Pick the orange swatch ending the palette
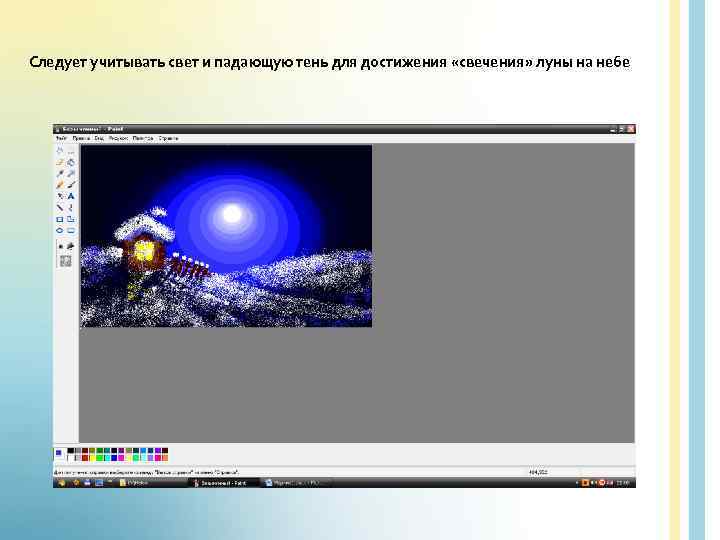 (x=164, y=458)
